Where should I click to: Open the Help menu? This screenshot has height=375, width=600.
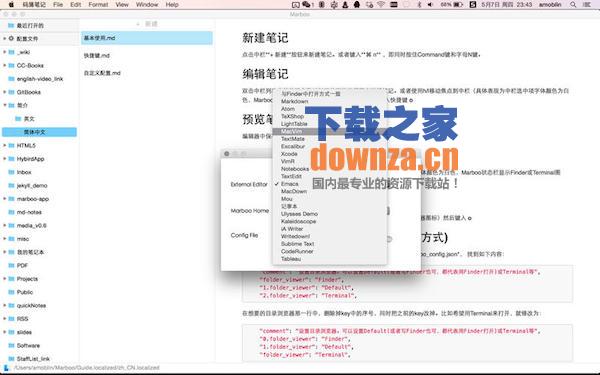(x=172, y=5)
